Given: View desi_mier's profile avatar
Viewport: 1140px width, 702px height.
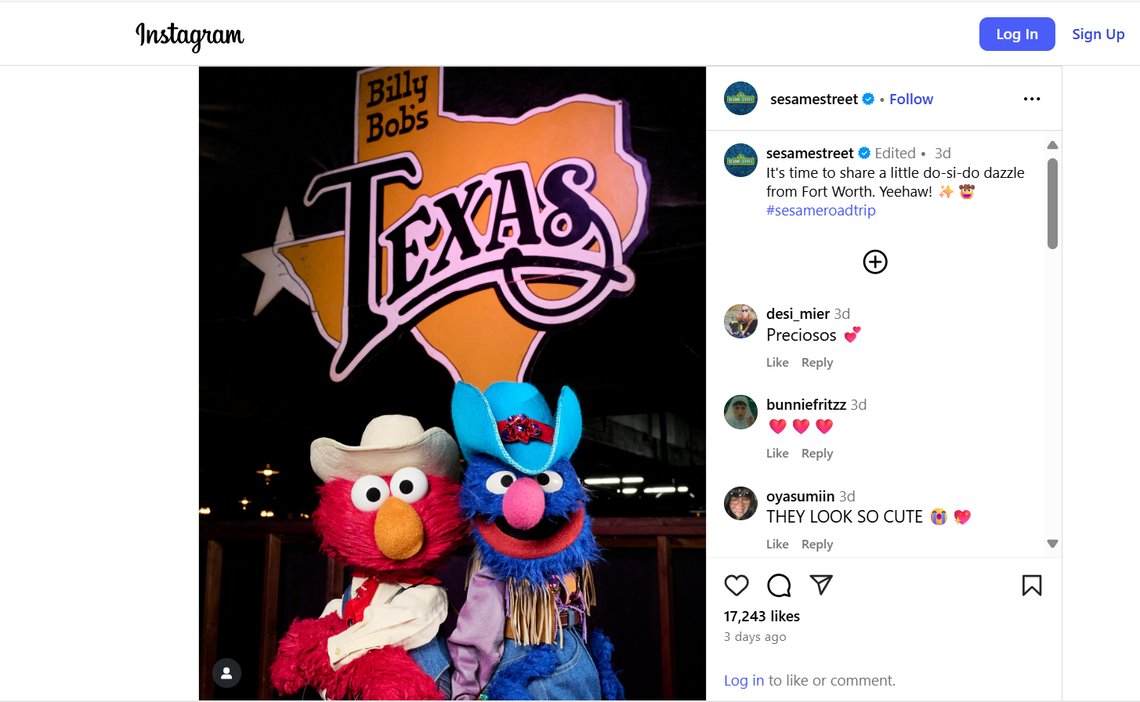Looking at the screenshot, I should click(x=741, y=322).
